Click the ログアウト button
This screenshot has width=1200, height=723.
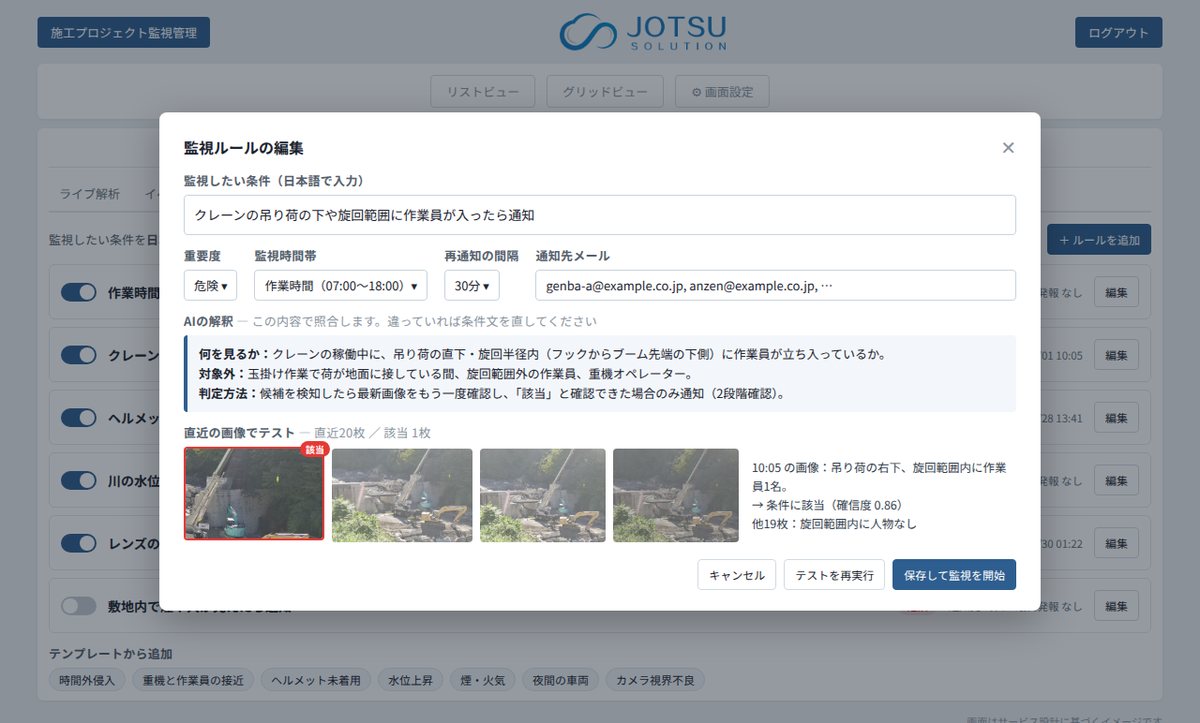(x=1118, y=32)
